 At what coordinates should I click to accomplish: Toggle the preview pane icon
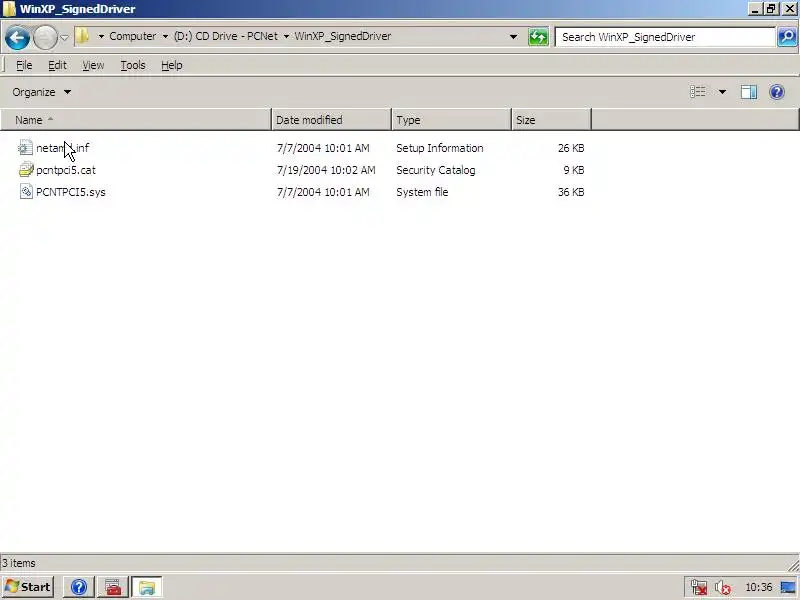coord(749,92)
